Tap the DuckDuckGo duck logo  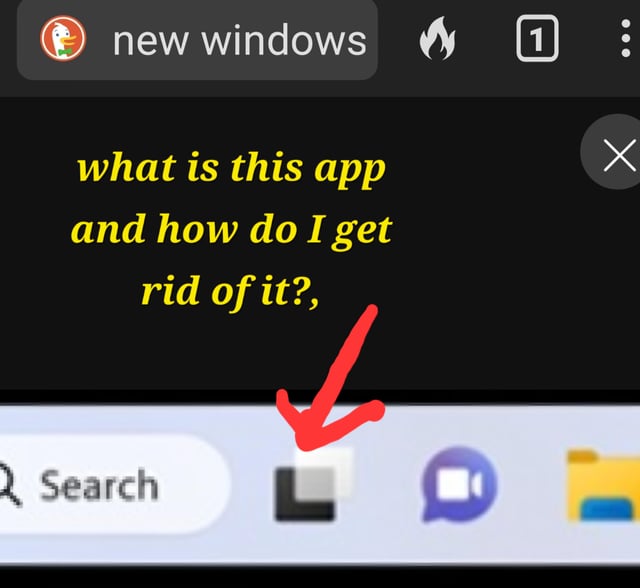click(x=63, y=38)
